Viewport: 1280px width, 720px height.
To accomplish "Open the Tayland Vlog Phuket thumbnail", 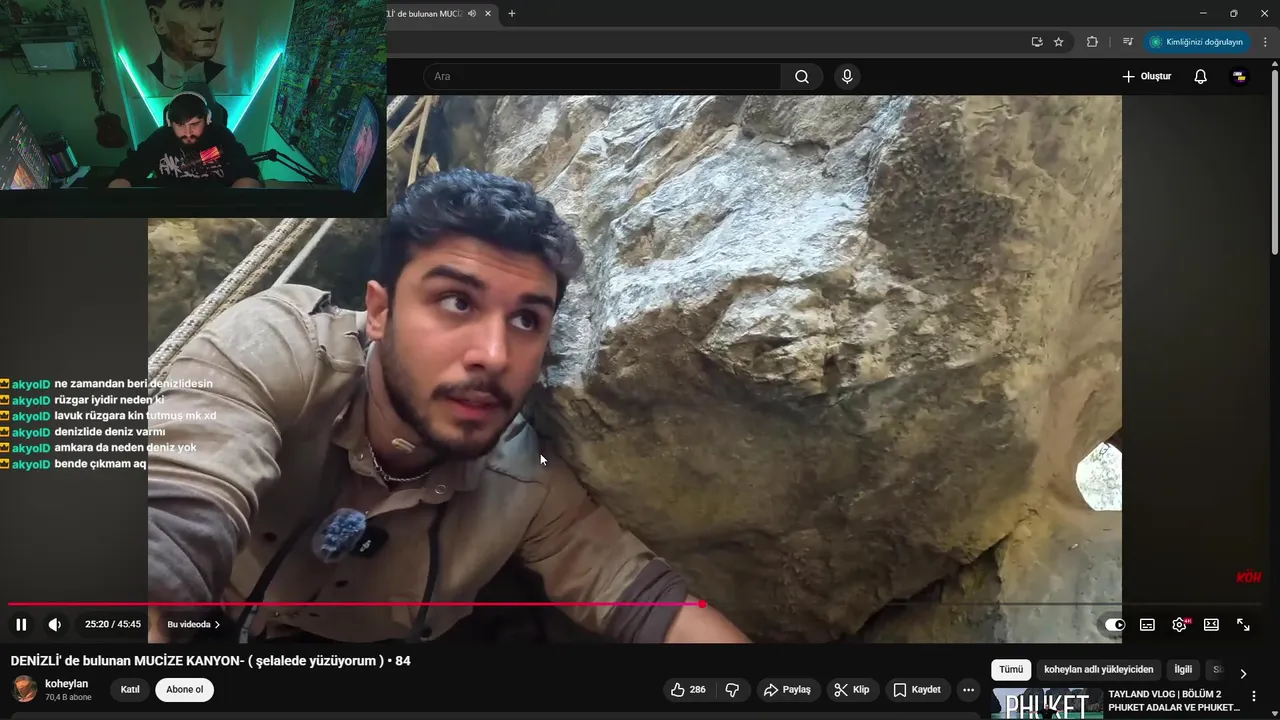I will [x=1047, y=703].
